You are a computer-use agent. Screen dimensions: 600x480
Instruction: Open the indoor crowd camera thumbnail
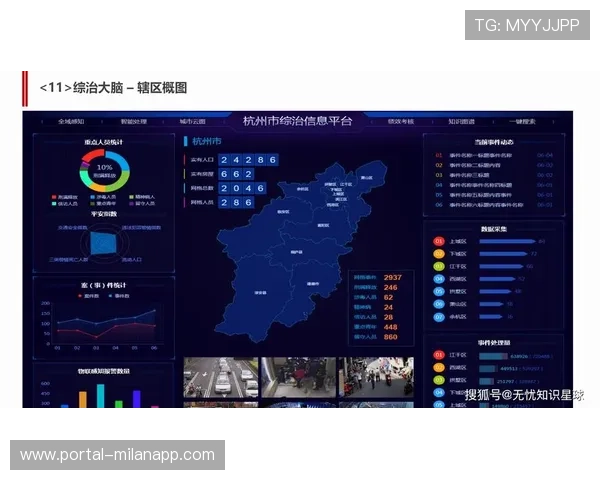(x=298, y=377)
